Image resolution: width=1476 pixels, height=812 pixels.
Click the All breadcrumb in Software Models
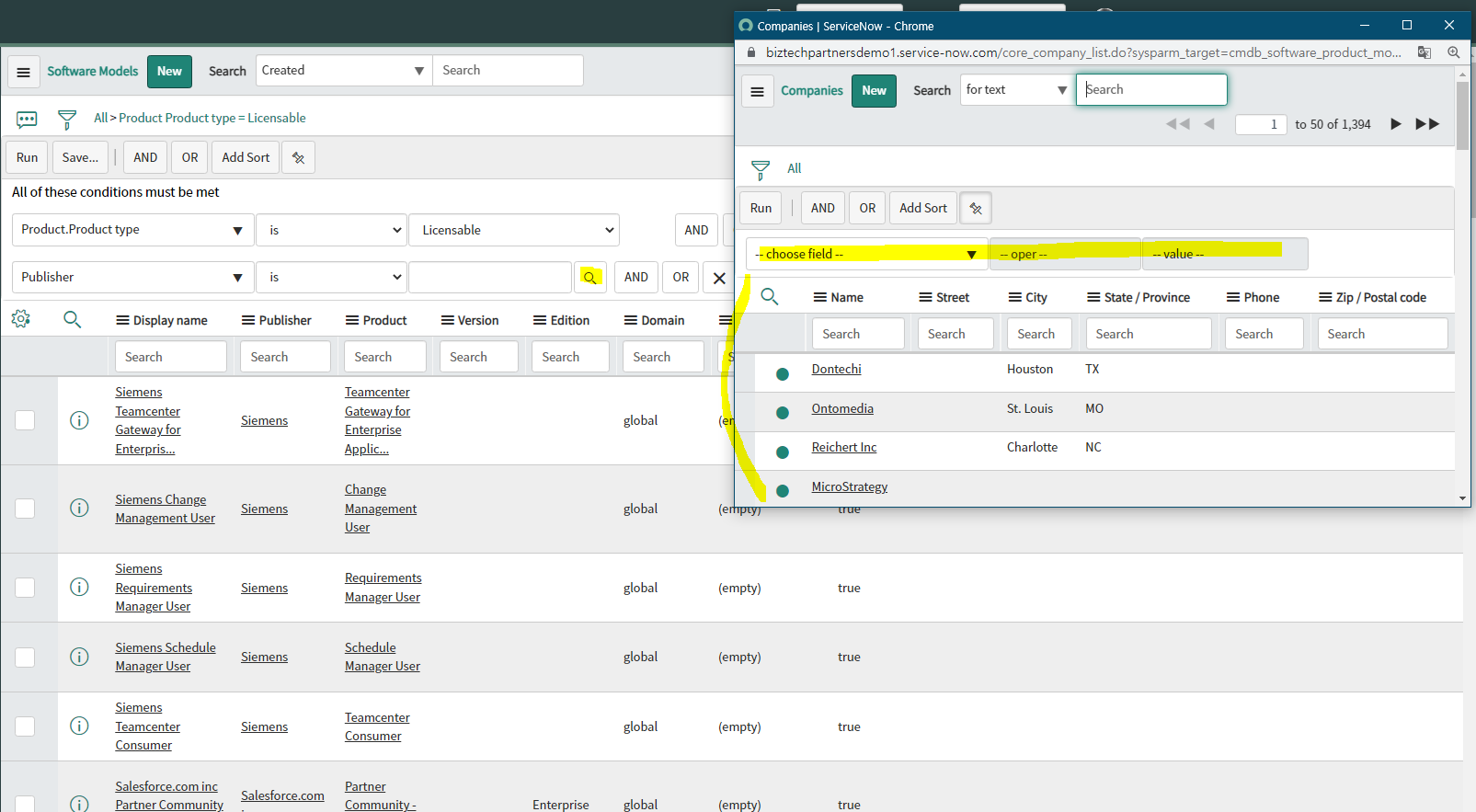100,118
